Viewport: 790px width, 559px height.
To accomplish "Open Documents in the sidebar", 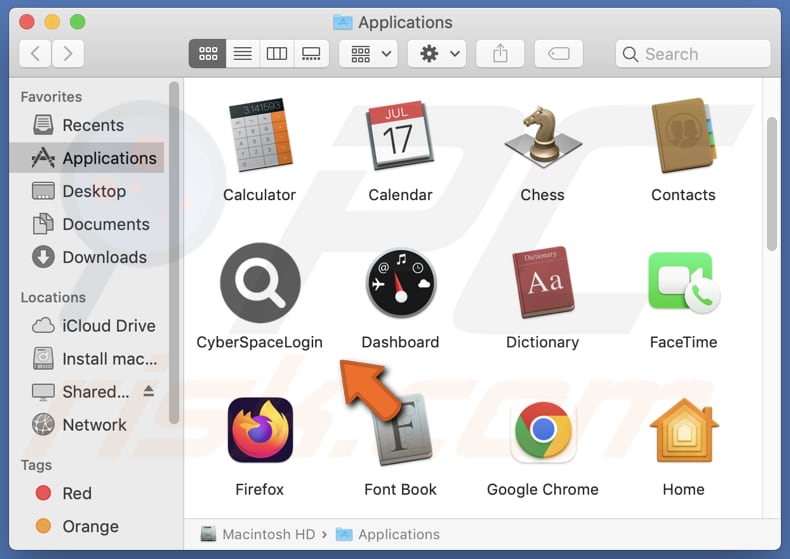I will coord(87,224).
